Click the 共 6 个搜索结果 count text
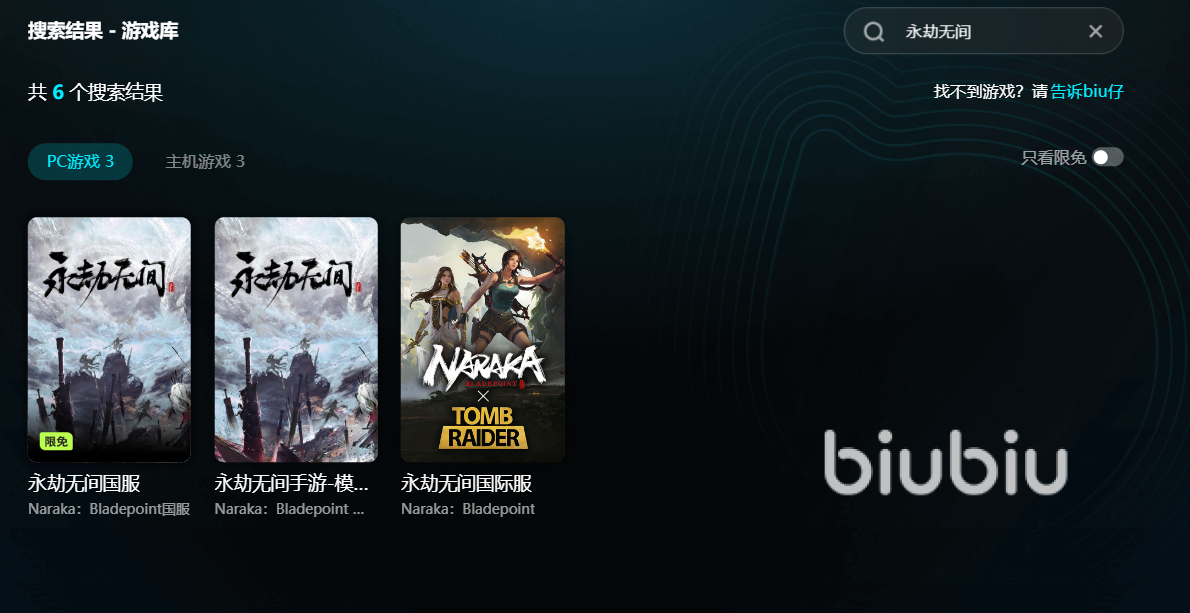Screen dimensions: 1190x613 [96, 93]
